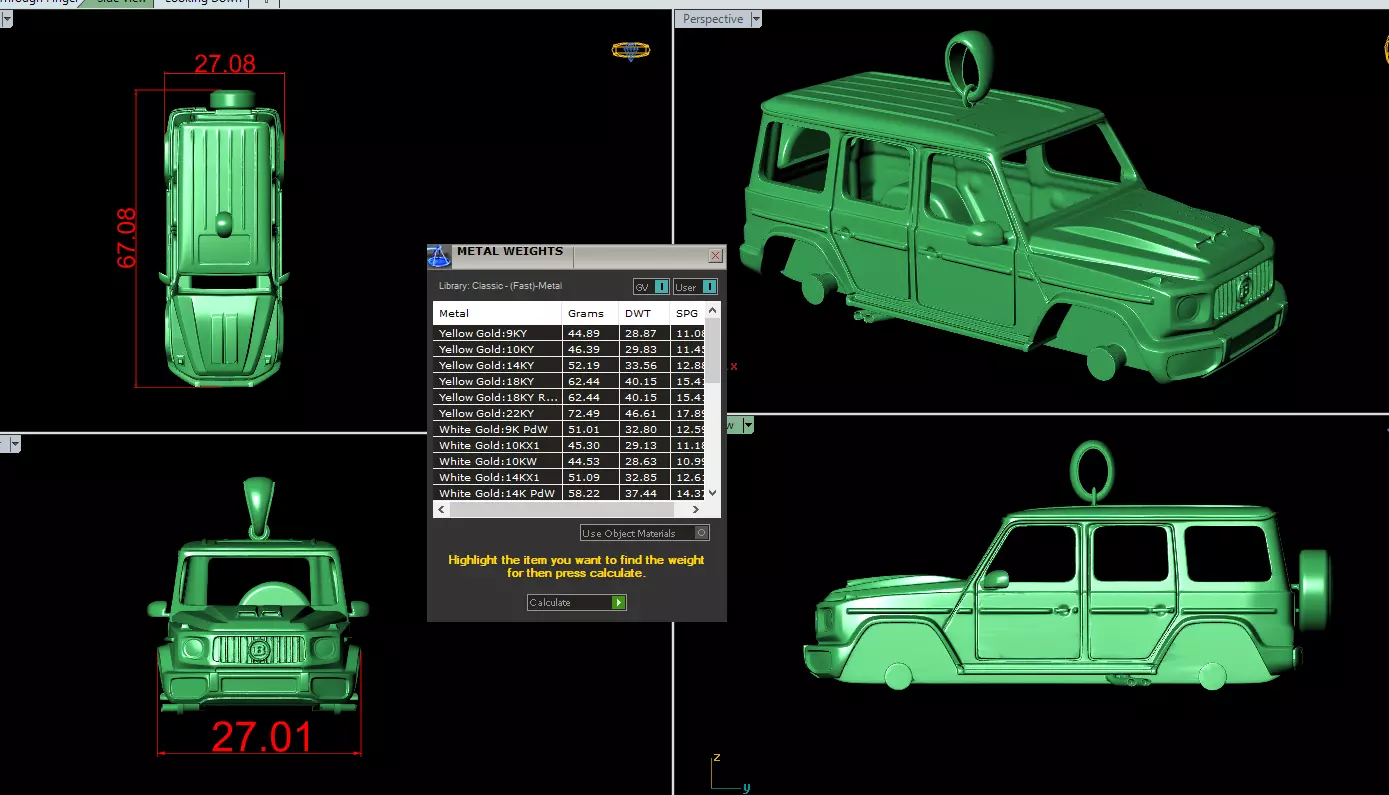Viewport: 1389px width, 795px height.
Task: Click the DWT column header
Action: [645, 313]
